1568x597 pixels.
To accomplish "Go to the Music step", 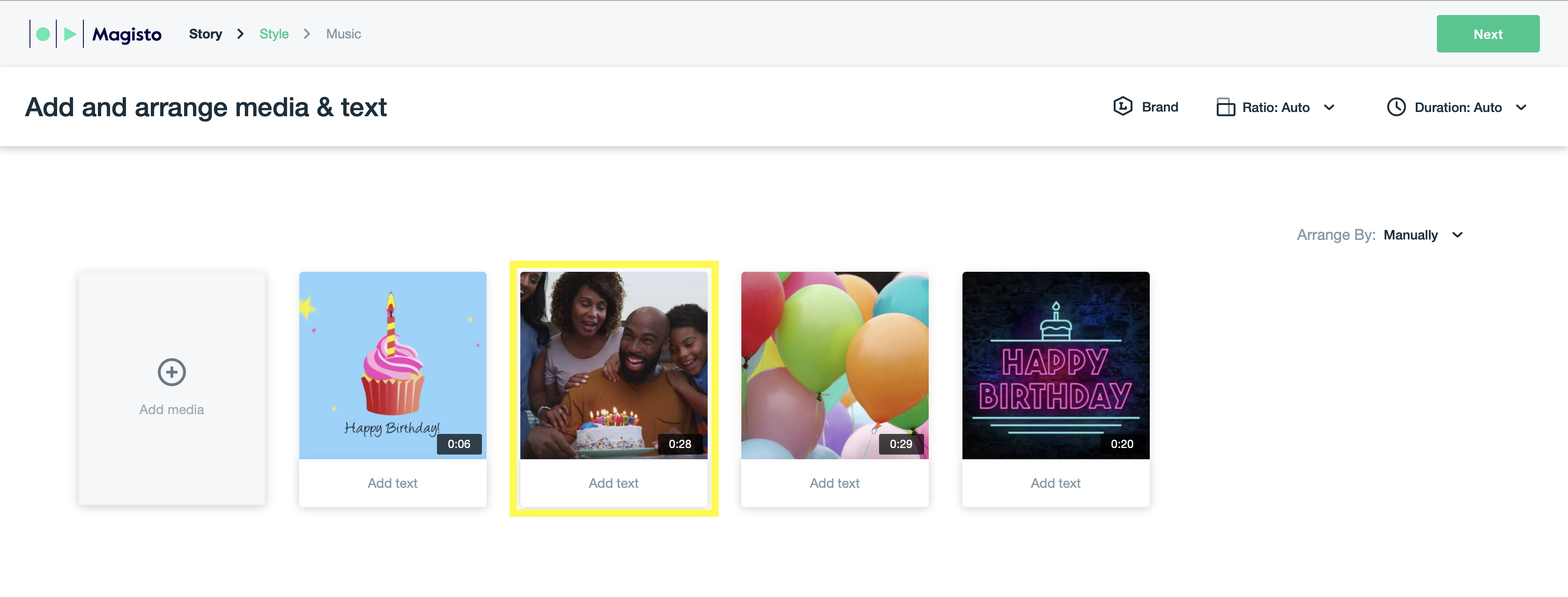I will 343,34.
